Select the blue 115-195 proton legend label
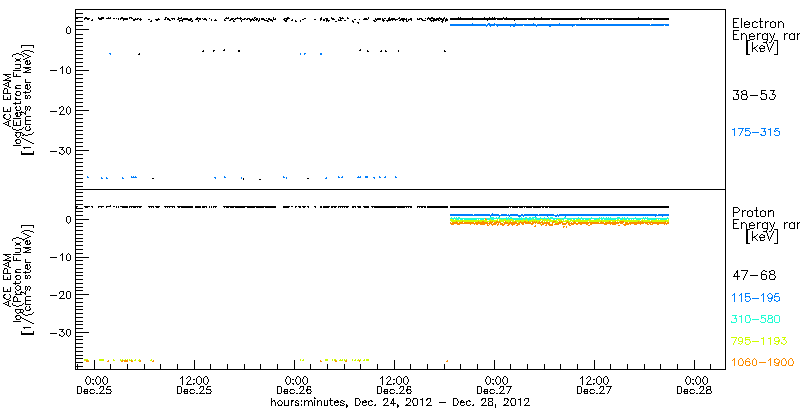Screen dimensions: 800x410 click(x=756, y=298)
